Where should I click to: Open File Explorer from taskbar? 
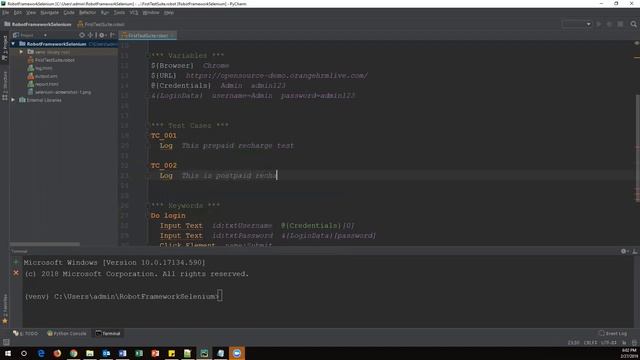(90, 353)
